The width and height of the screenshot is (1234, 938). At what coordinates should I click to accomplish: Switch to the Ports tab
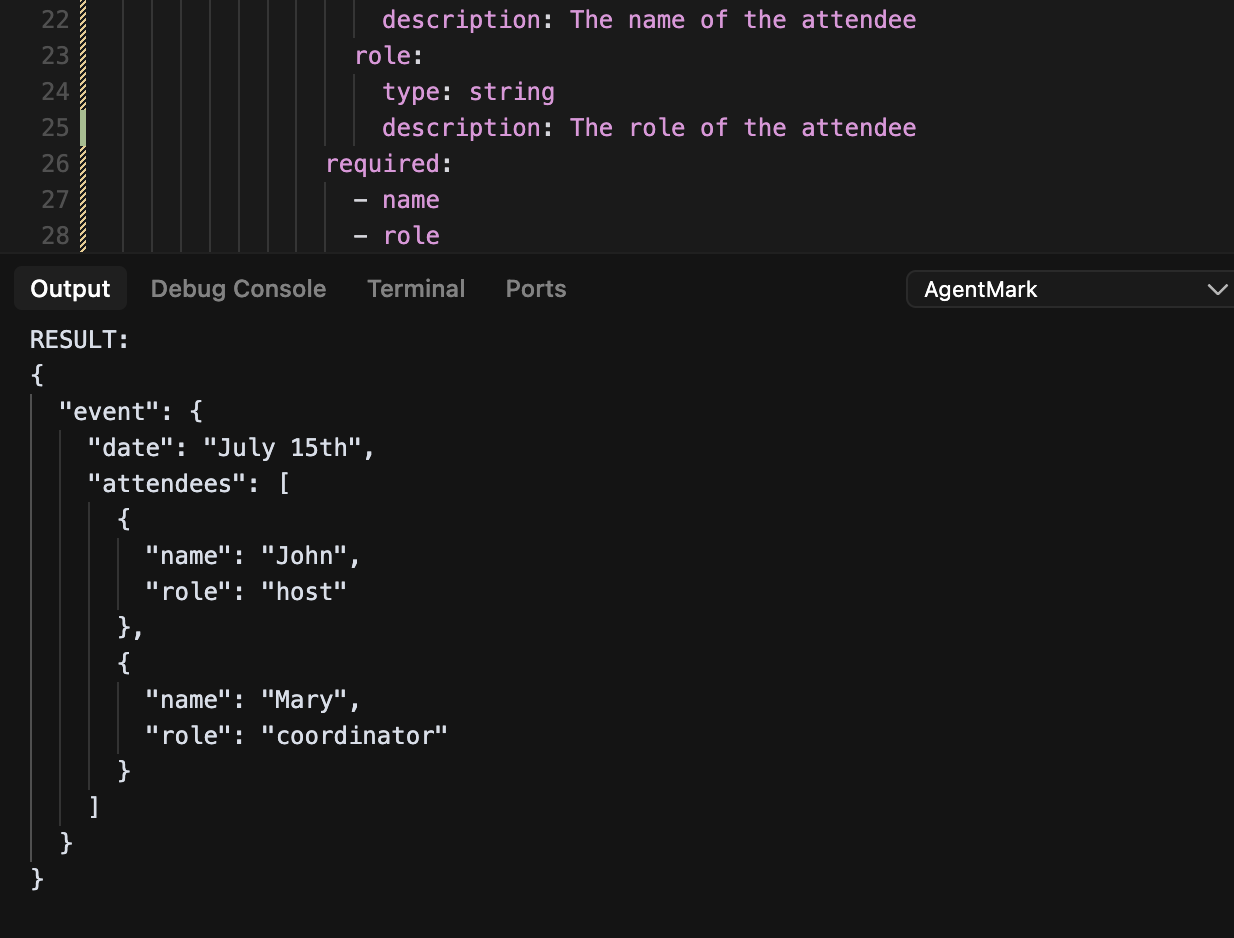tap(536, 289)
